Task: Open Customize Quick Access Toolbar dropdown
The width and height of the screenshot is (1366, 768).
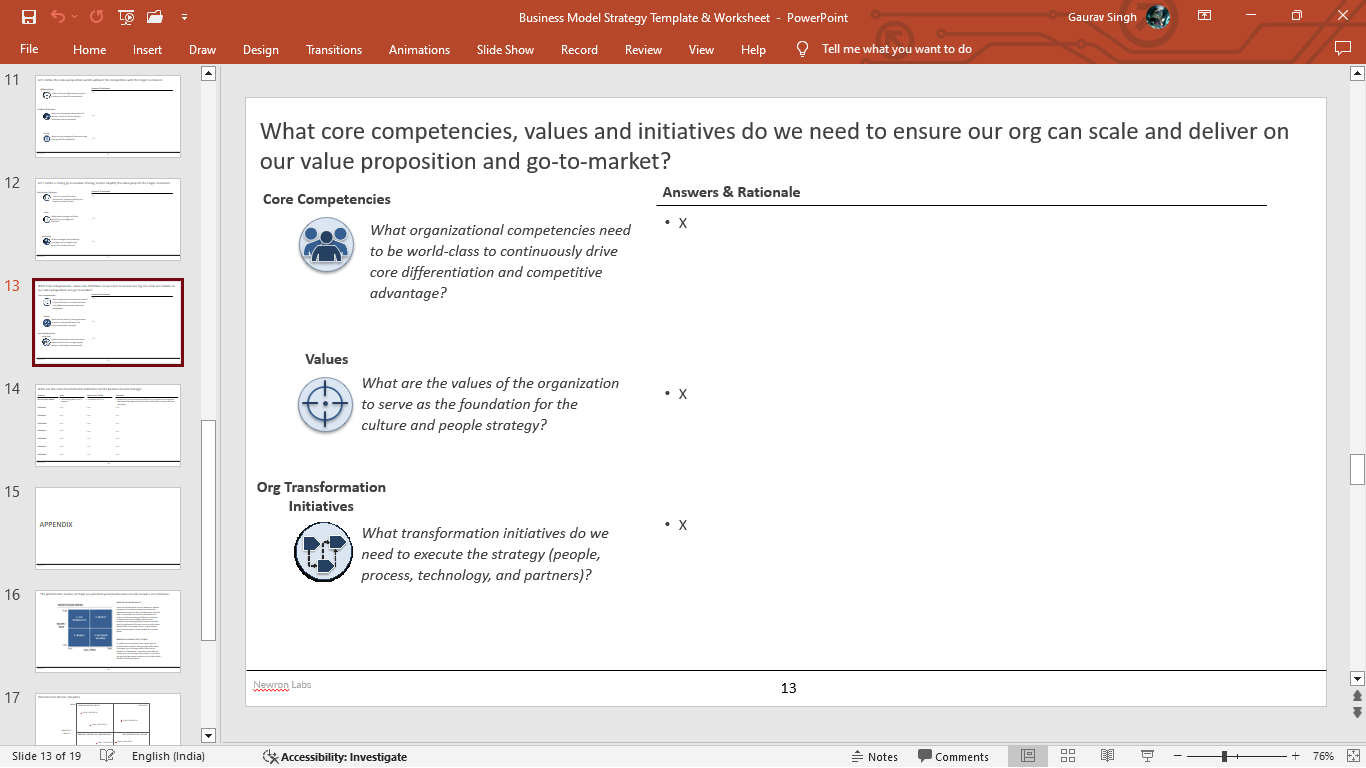Action: pyautogui.click(x=185, y=17)
